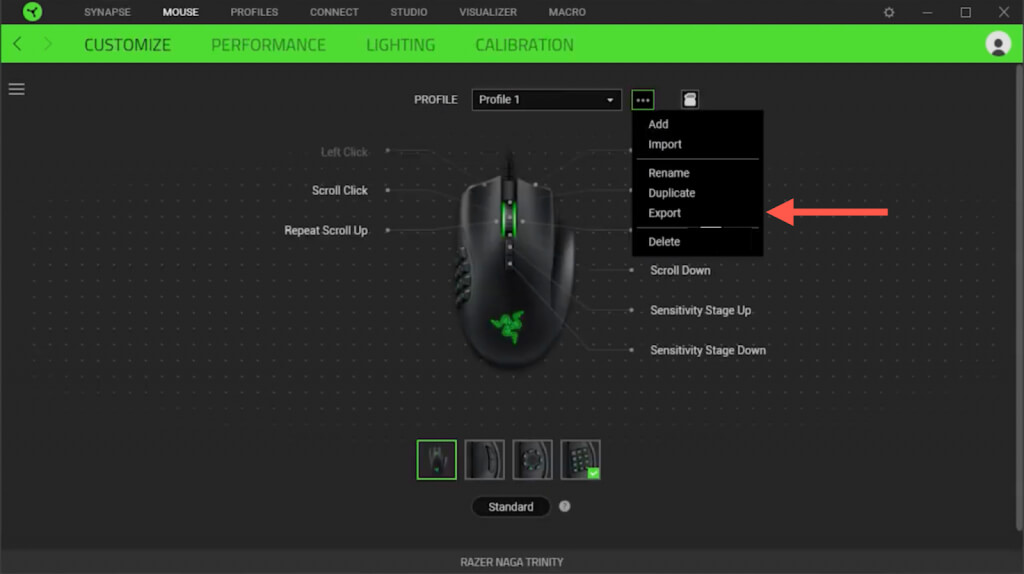1024x574 pixels.
Task: Switch to the SYNAPSE tab
Action: tap(107, 12)
